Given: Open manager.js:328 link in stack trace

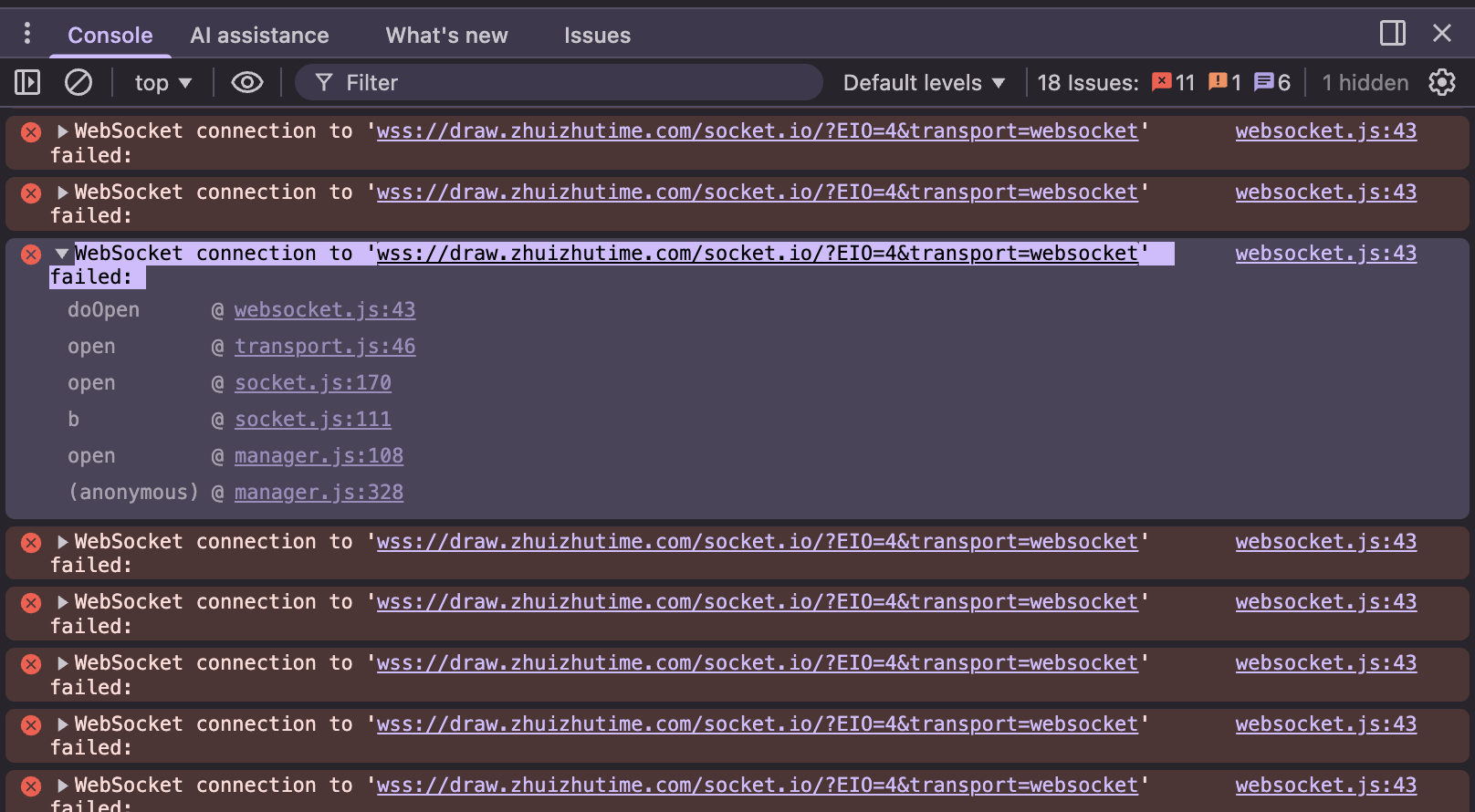Looking at the screenshot, I should tap(319, 493).
